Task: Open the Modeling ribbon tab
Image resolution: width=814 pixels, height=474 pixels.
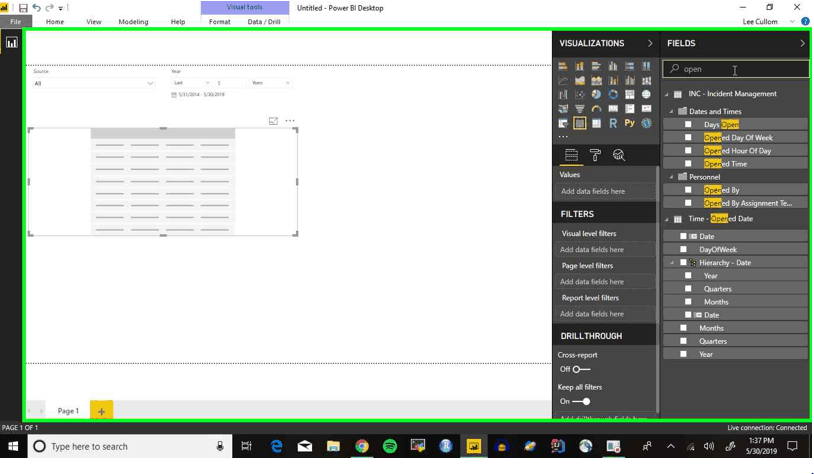Action: click(133, 22)
